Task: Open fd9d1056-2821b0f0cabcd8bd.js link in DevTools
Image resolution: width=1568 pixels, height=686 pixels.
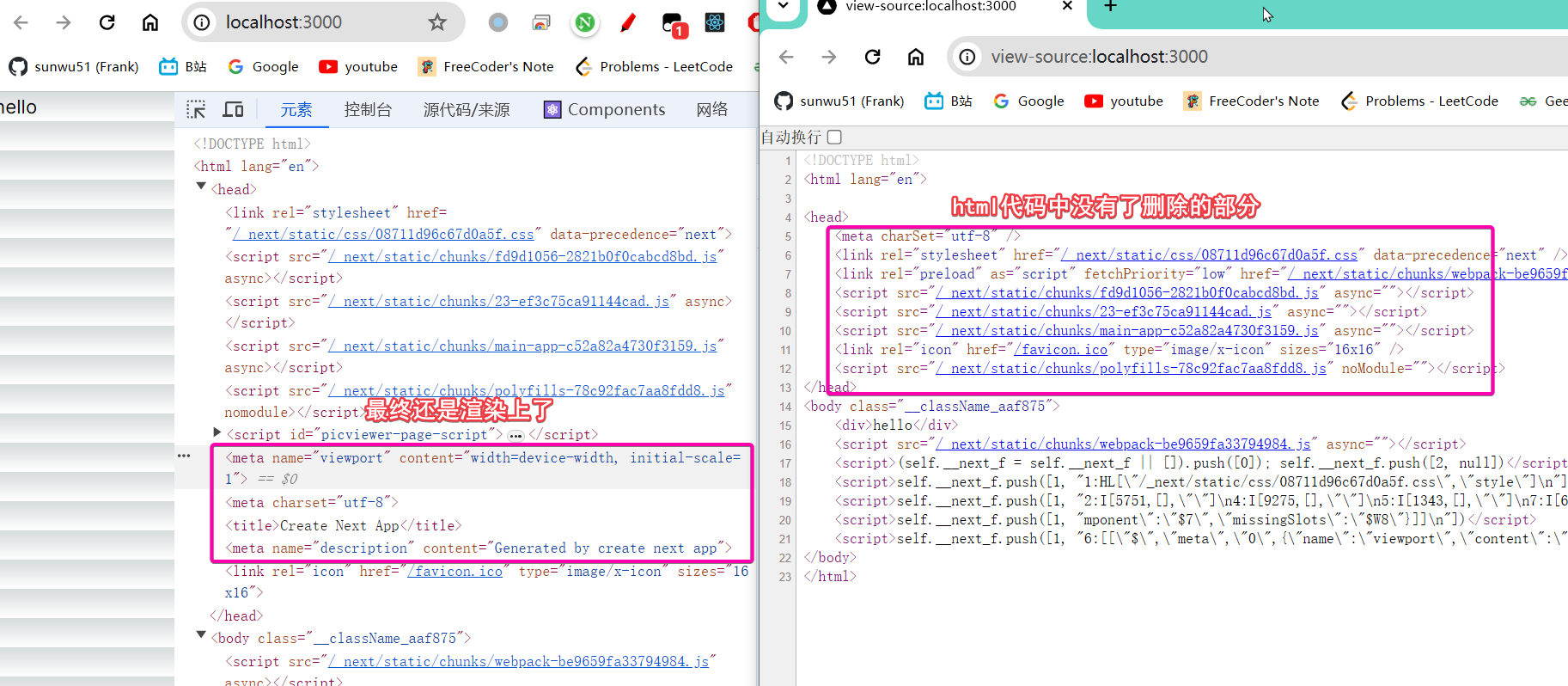Action: pyautogui.click(x=522, y=257)
